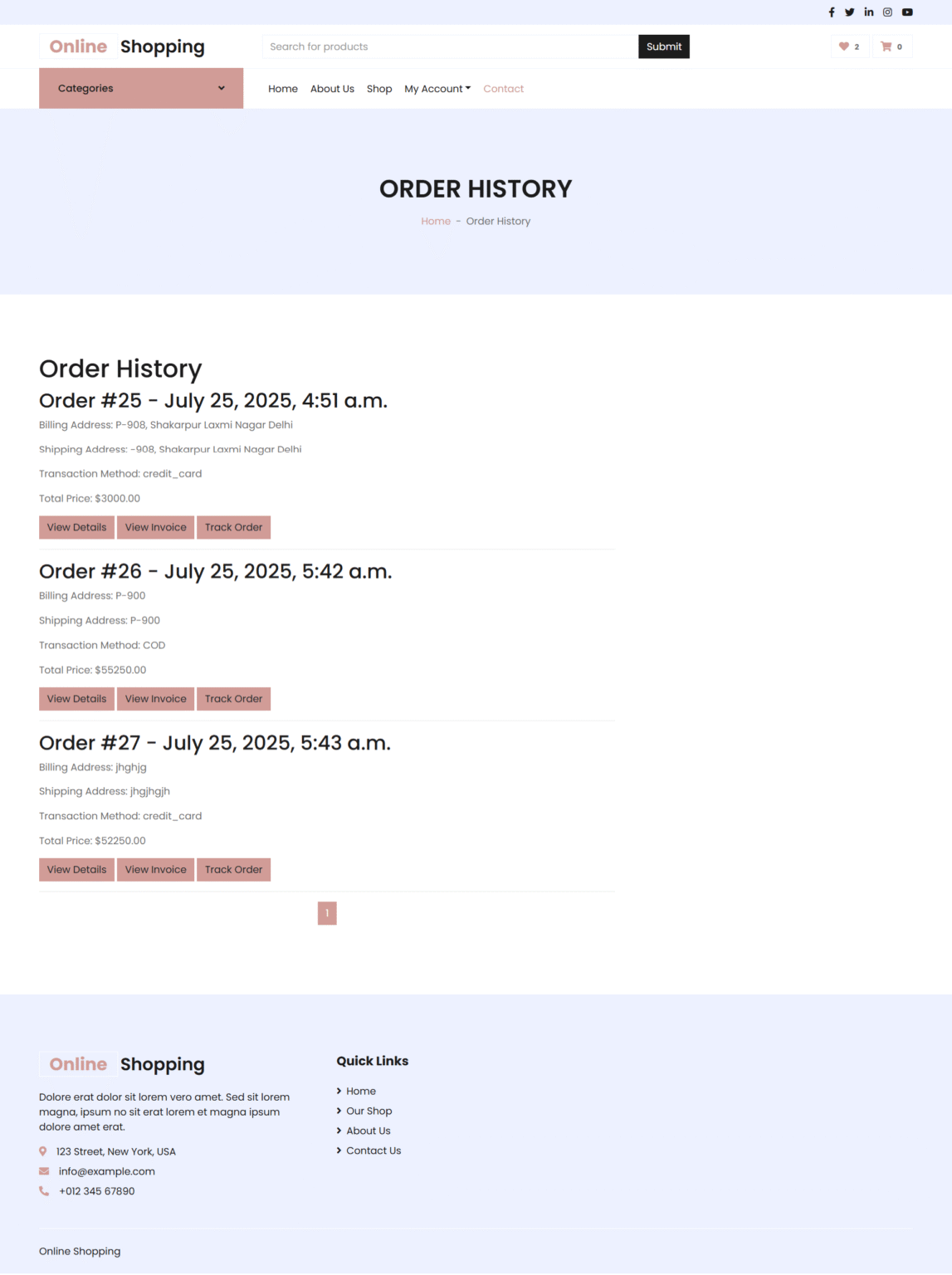This screenshot has width=952, height=1275.
Task: Open the Facebook social icon
Action: coord(831,12)
